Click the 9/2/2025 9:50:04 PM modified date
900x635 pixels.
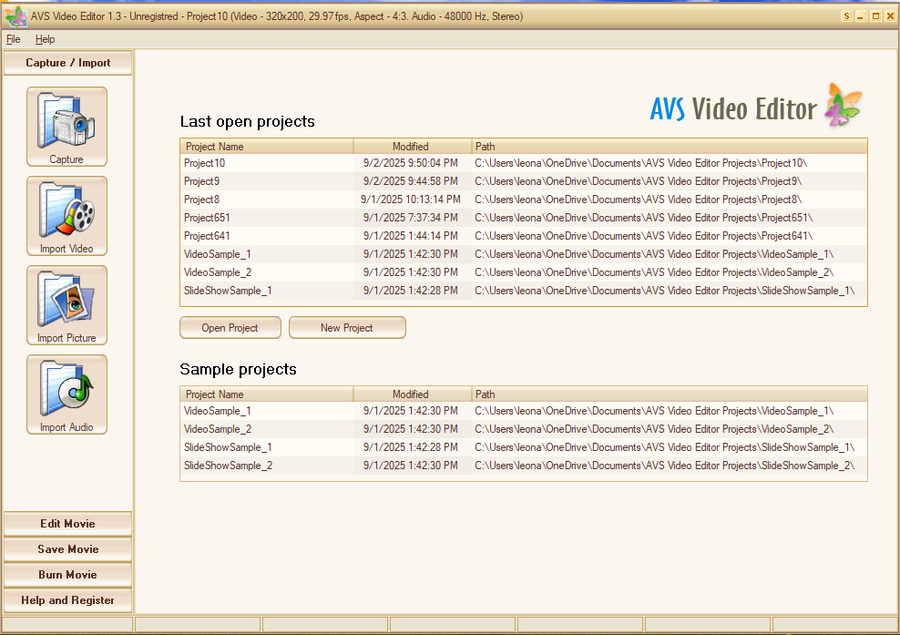coord(410,163)
